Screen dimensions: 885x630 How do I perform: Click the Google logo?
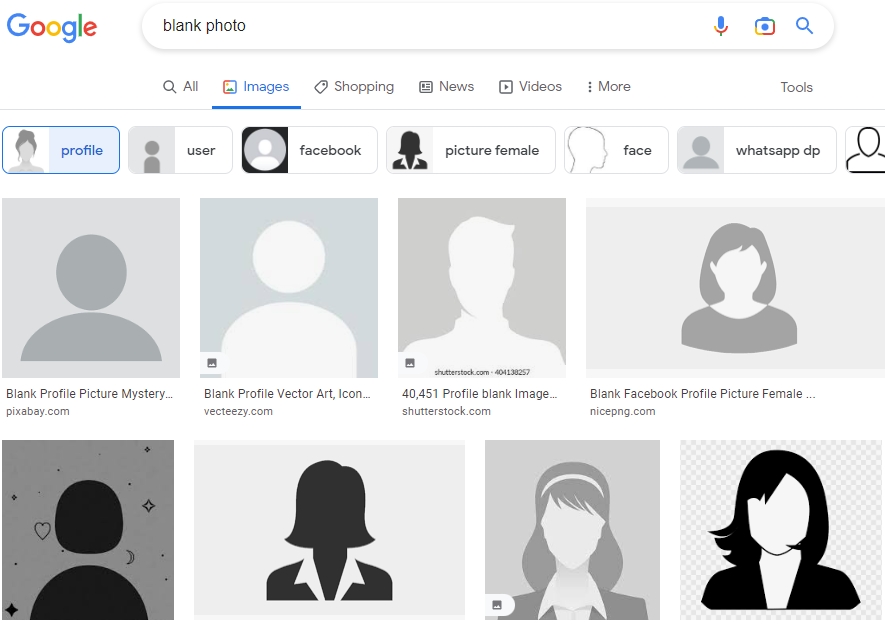[x=52, y=27]
